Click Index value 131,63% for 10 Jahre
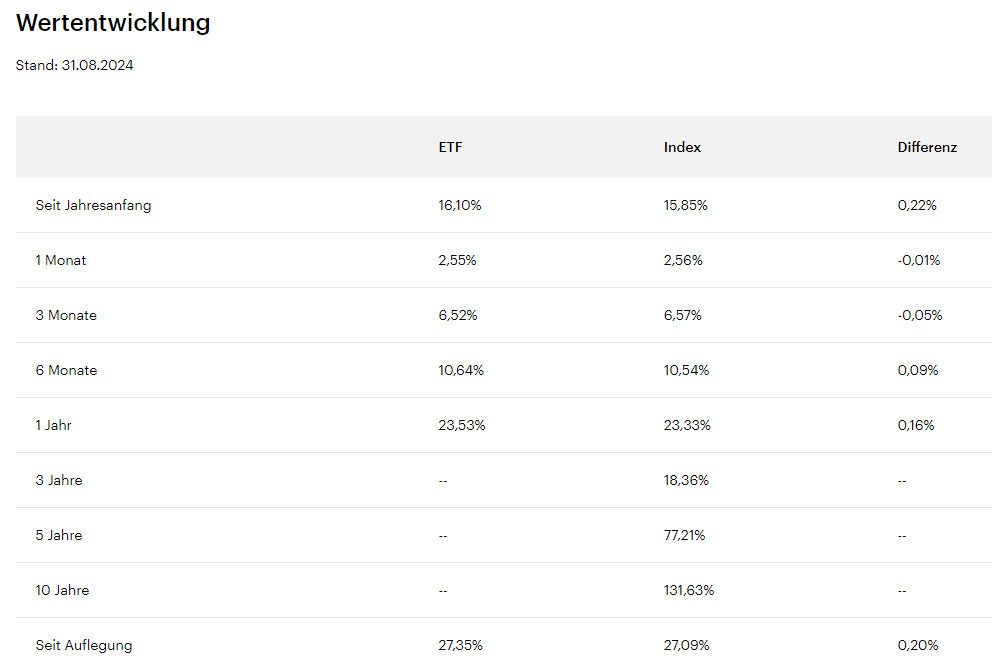The image size is (992, 670). click(689, 590)
